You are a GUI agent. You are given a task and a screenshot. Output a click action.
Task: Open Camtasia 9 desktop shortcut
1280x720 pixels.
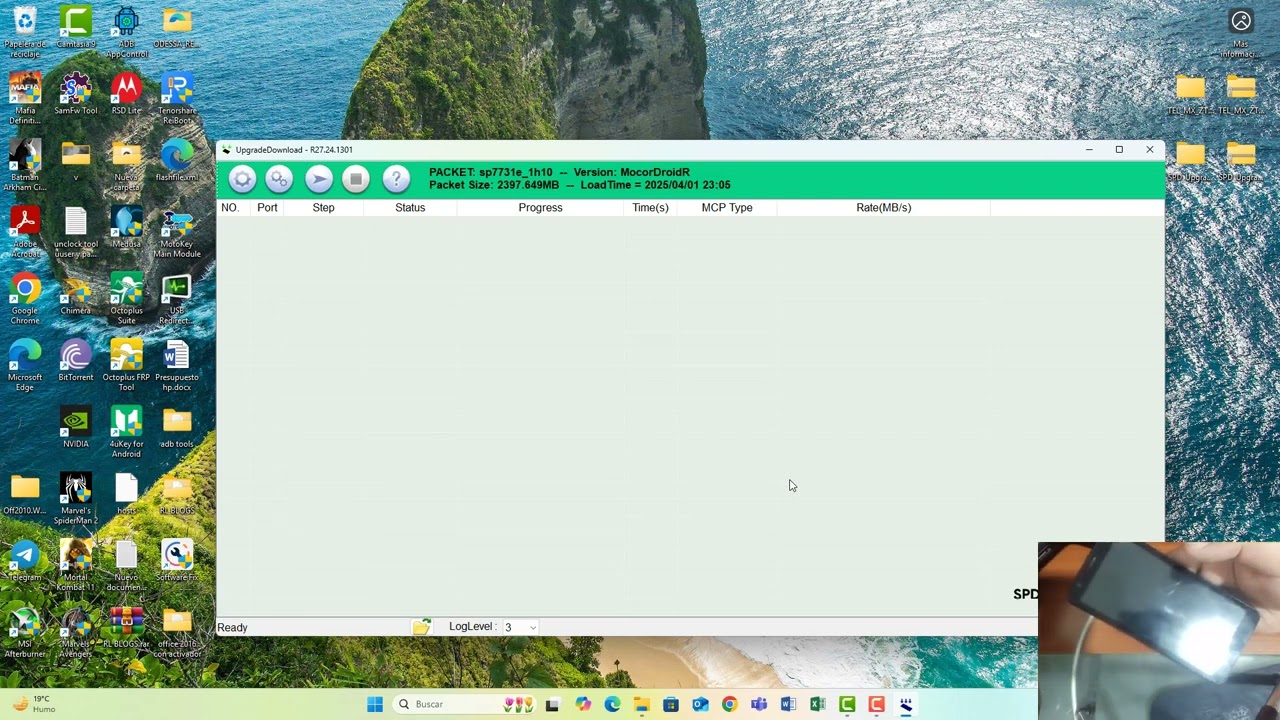coord(76,28)
